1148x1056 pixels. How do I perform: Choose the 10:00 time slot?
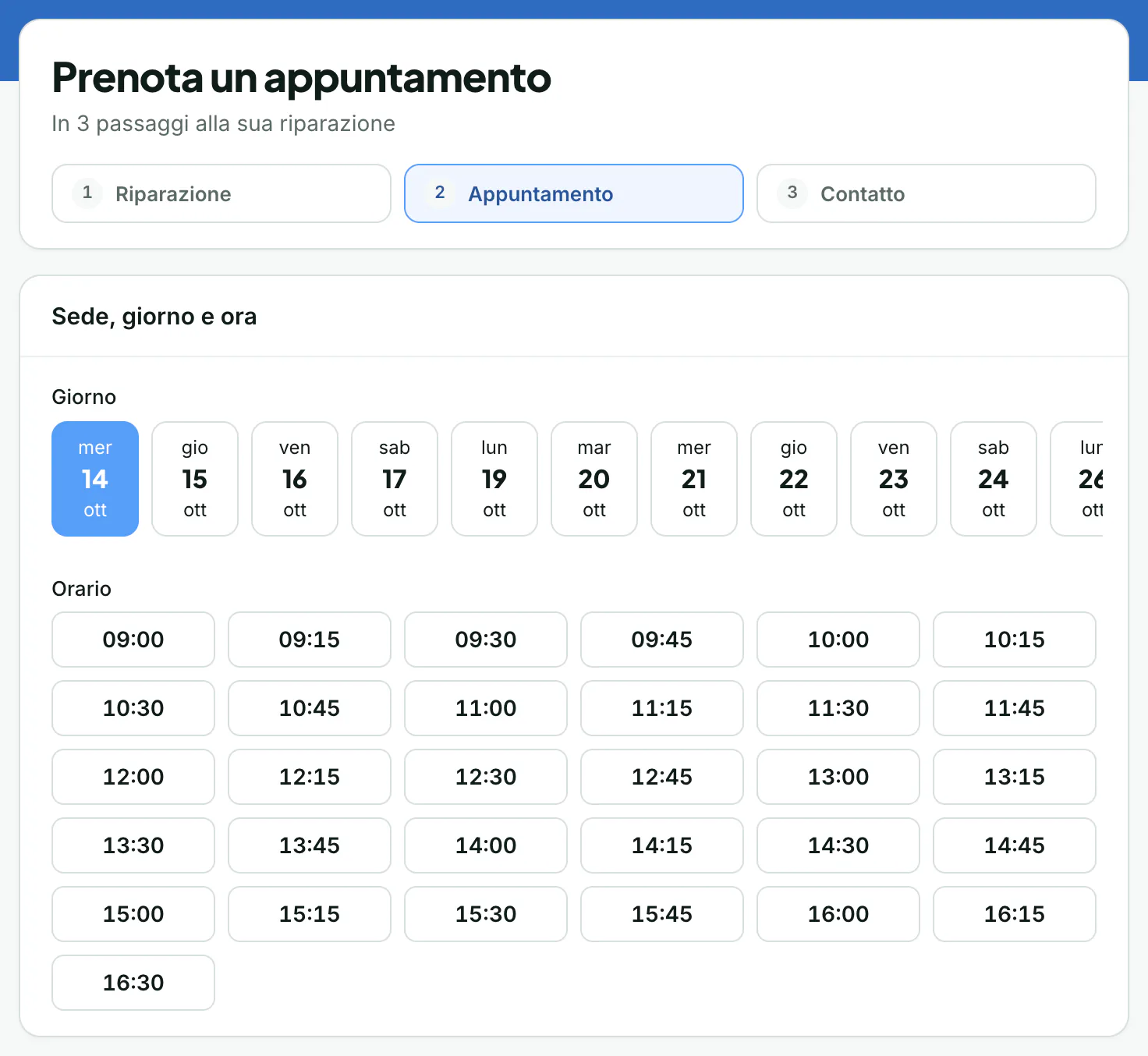[x=838, y=640]
